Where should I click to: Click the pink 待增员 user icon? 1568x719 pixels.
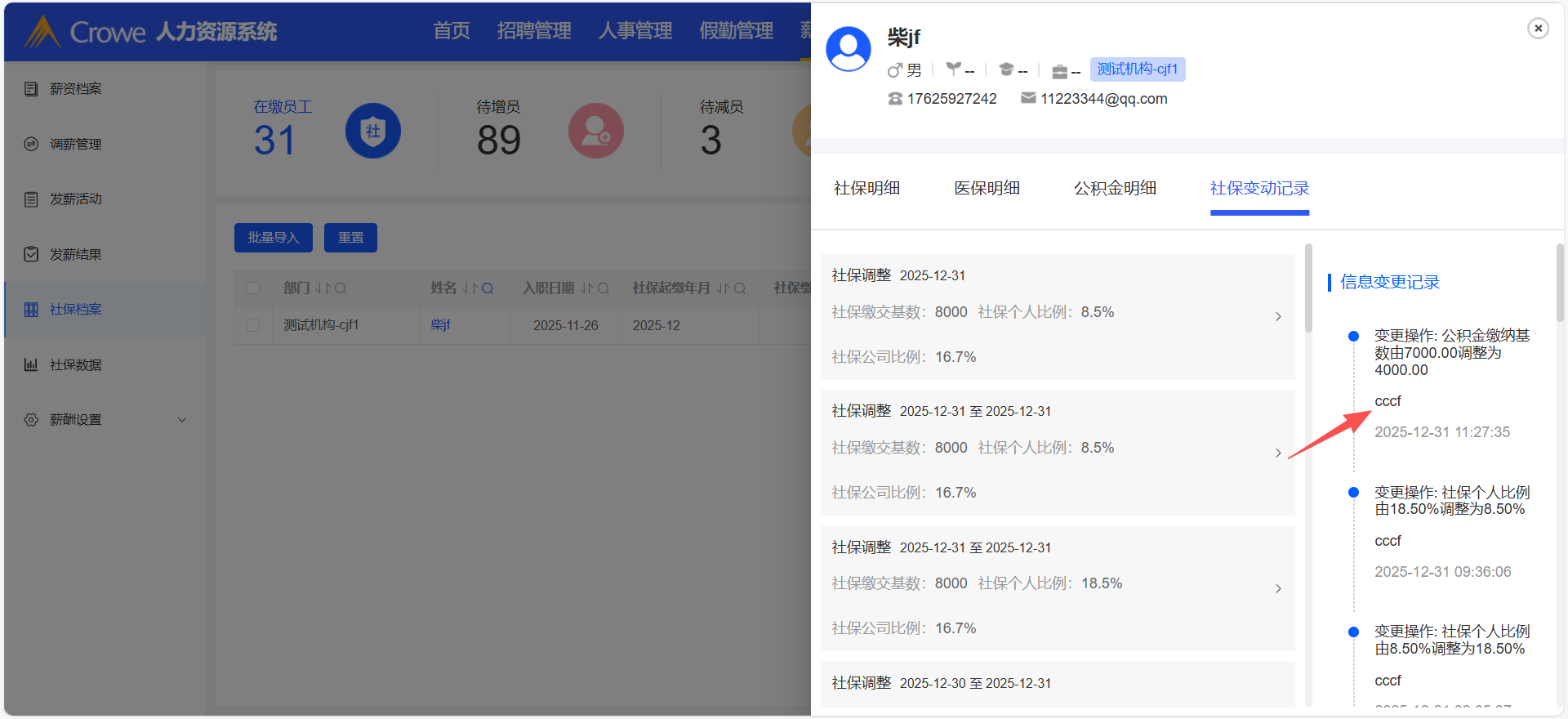tap(595, 131)
